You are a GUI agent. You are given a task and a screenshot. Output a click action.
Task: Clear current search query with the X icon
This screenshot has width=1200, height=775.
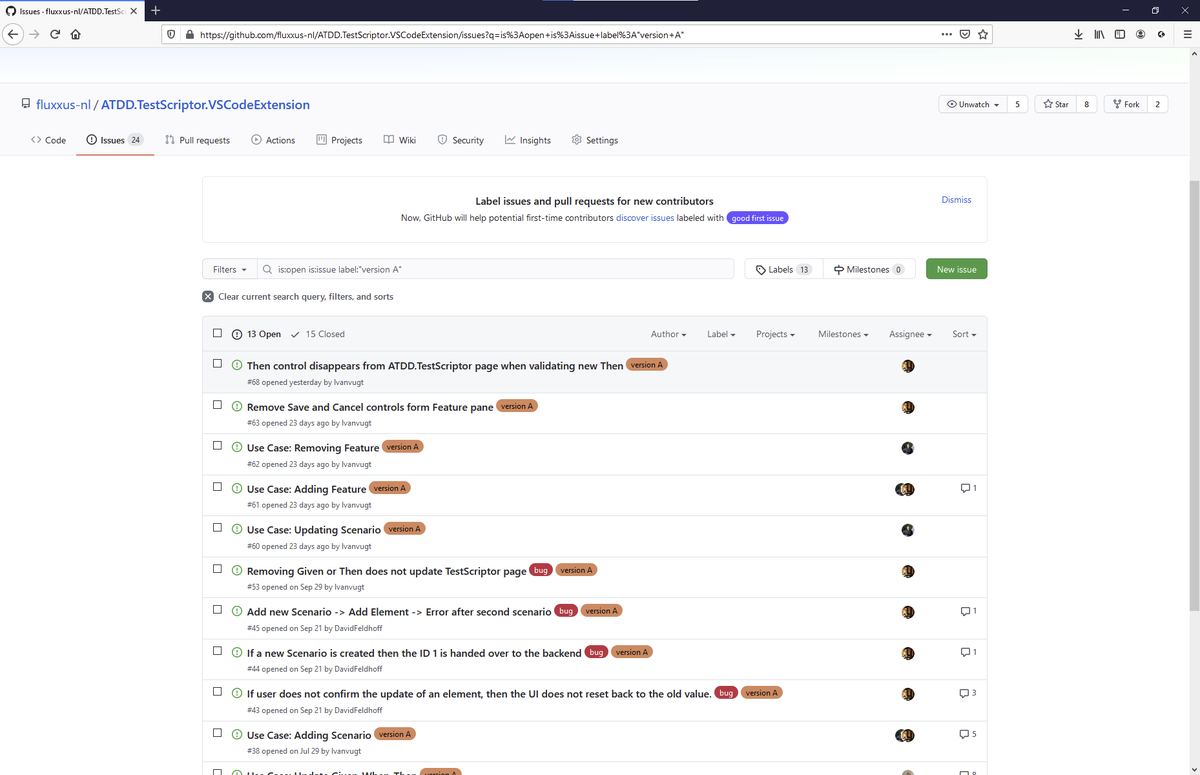point(208,296)
